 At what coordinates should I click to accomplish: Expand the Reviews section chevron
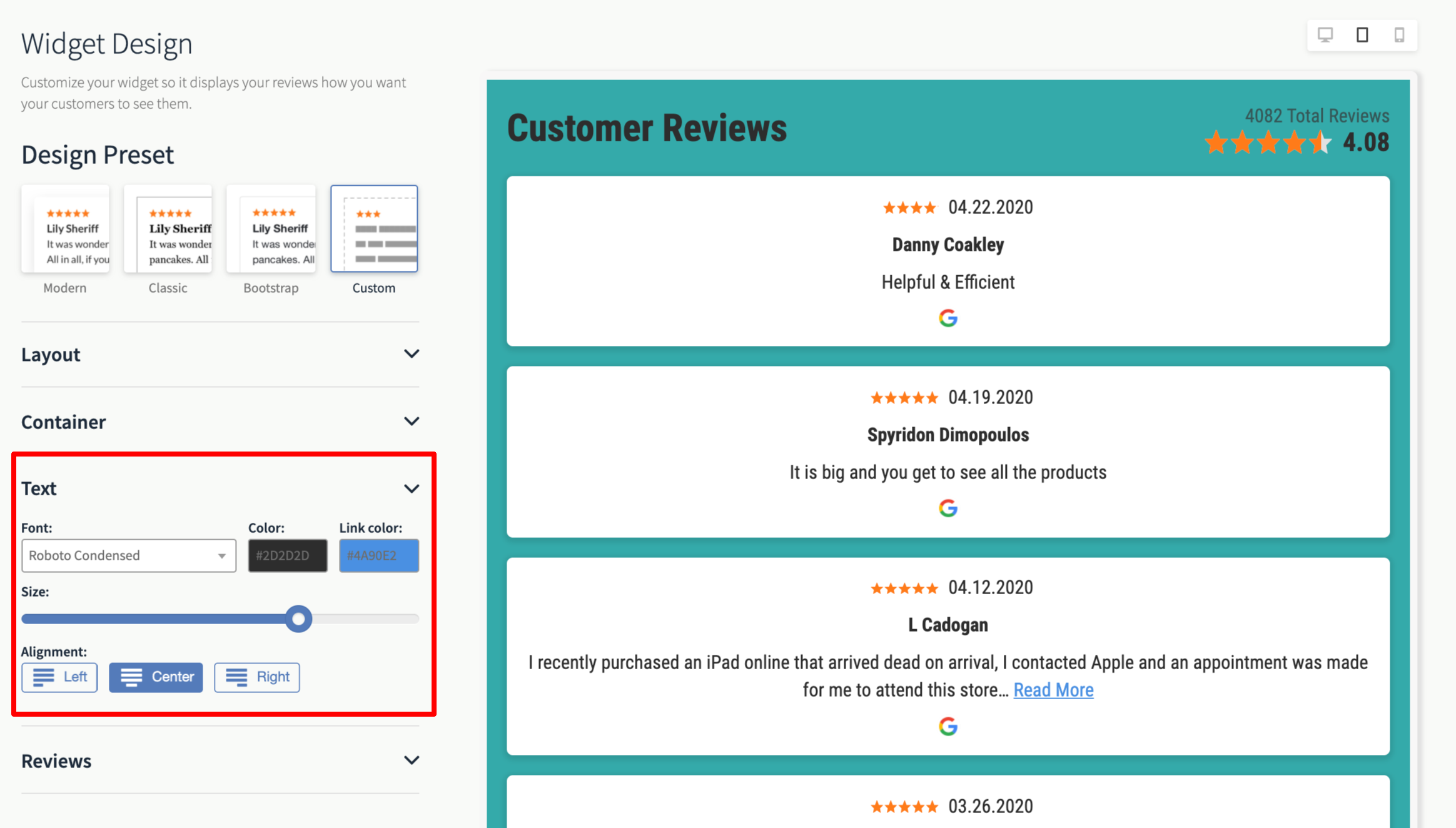[x=411, y=760]
